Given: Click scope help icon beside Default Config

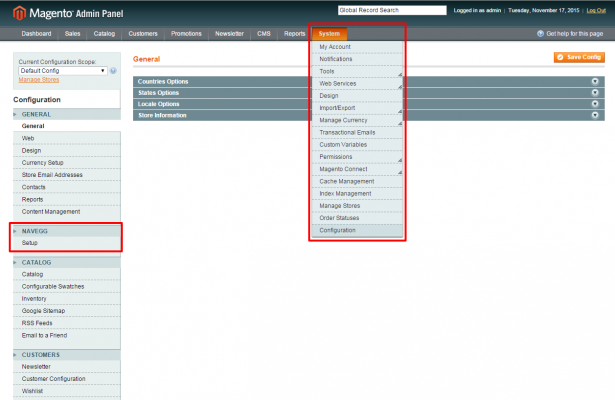Looking at the screenshot, I should coord(113,71).
